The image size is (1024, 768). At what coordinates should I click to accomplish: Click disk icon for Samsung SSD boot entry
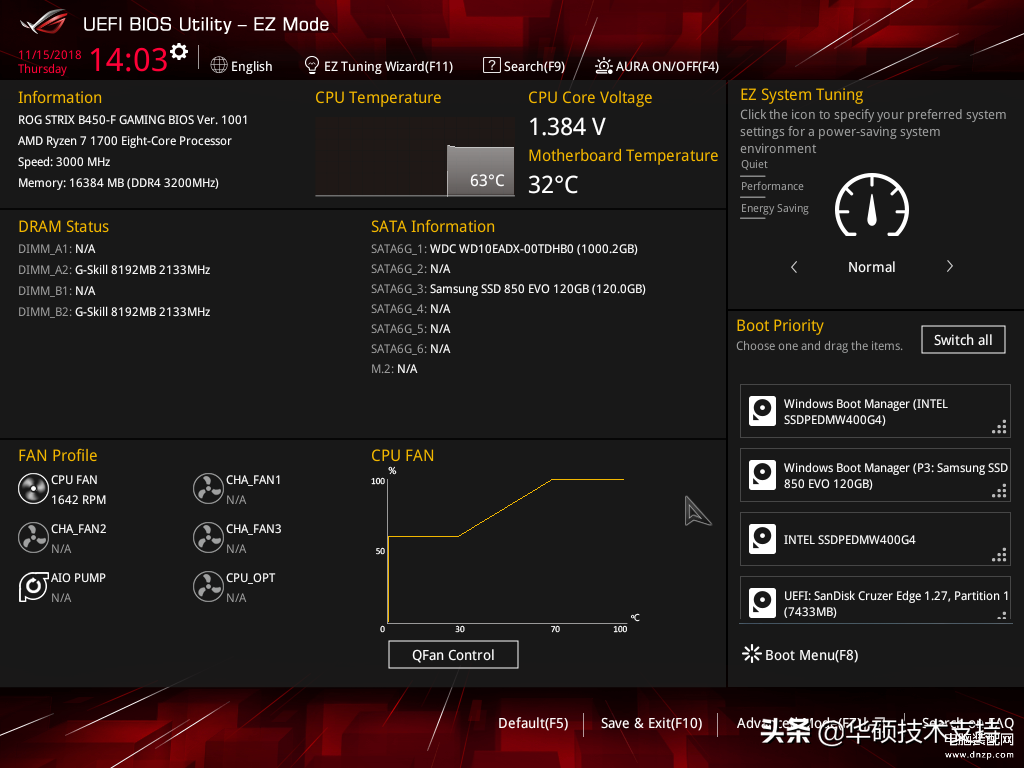762,475
